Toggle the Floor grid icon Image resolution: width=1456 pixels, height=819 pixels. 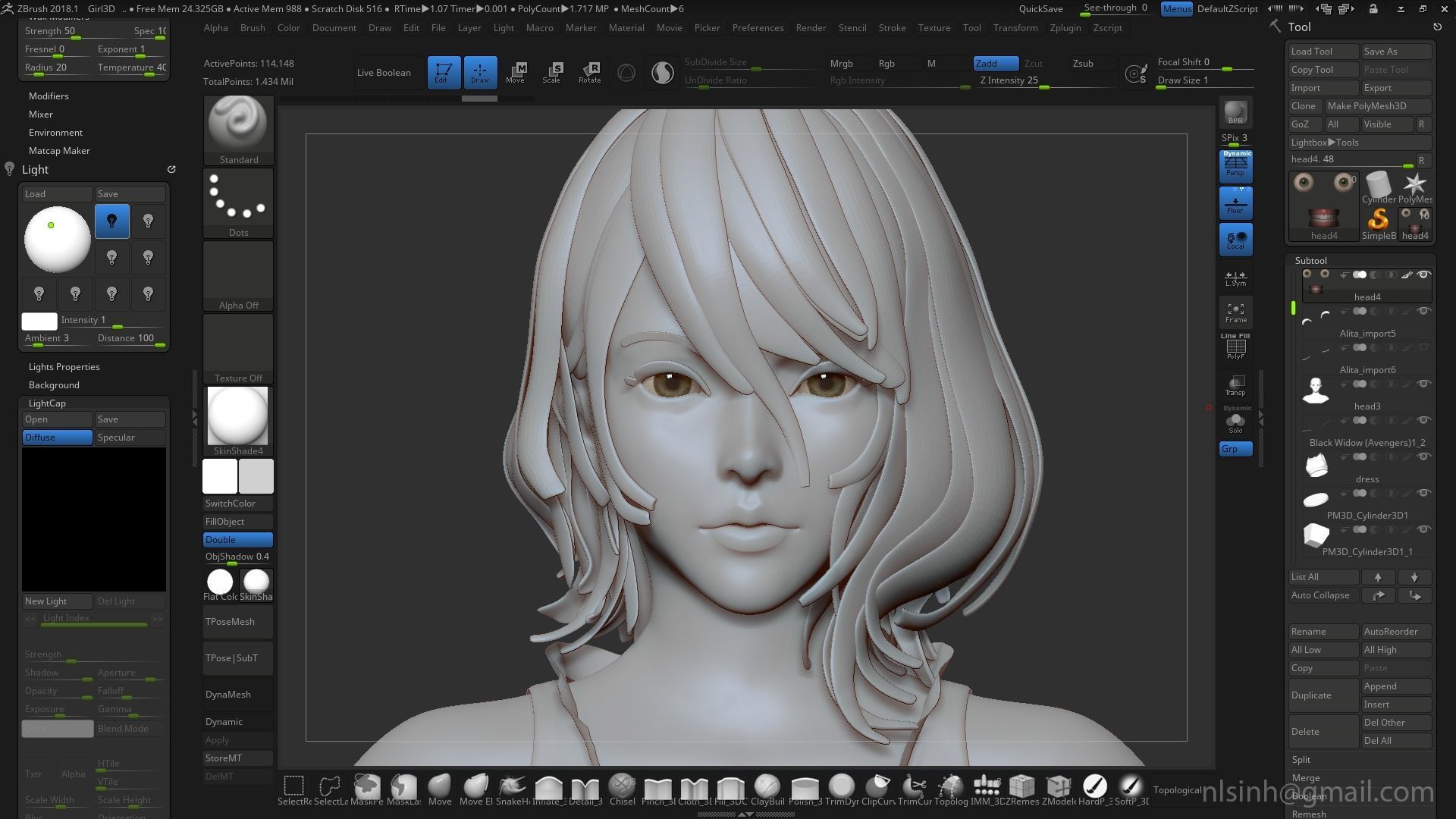pos(1235,203)
